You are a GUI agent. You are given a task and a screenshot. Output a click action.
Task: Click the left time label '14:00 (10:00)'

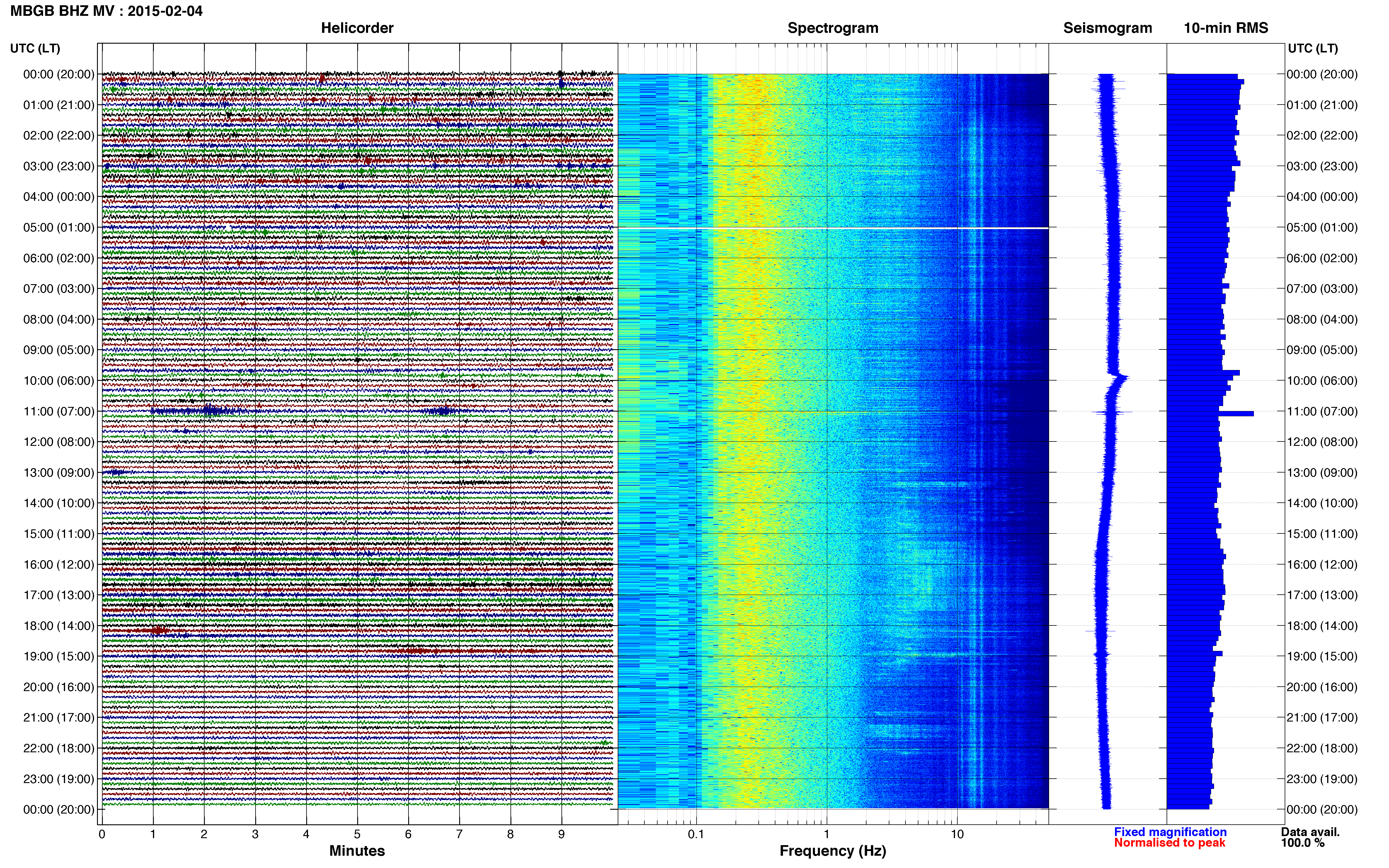pyautogui.click(x=59, y=504)
